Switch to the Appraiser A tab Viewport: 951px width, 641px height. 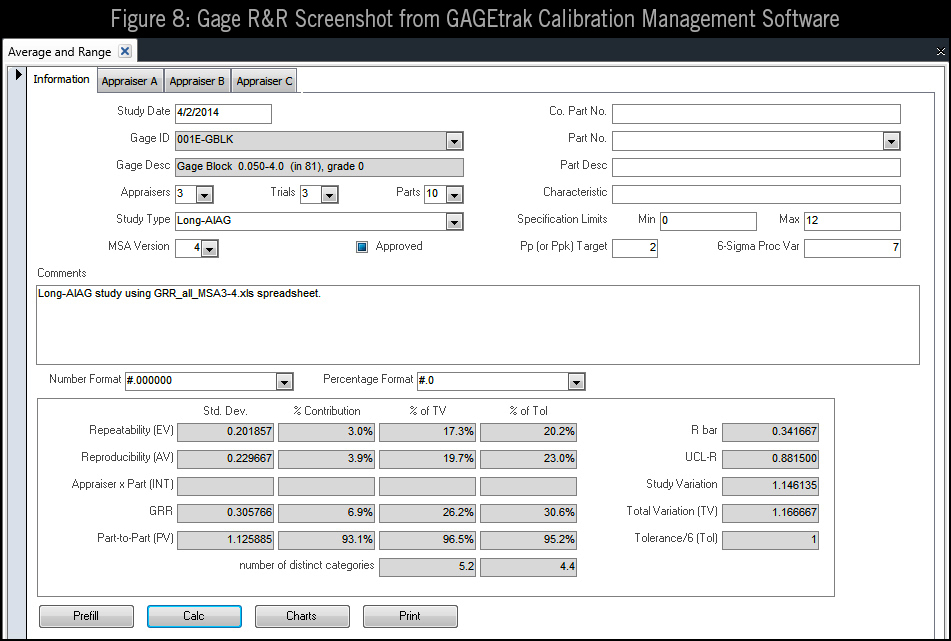(x=130, y=81)
